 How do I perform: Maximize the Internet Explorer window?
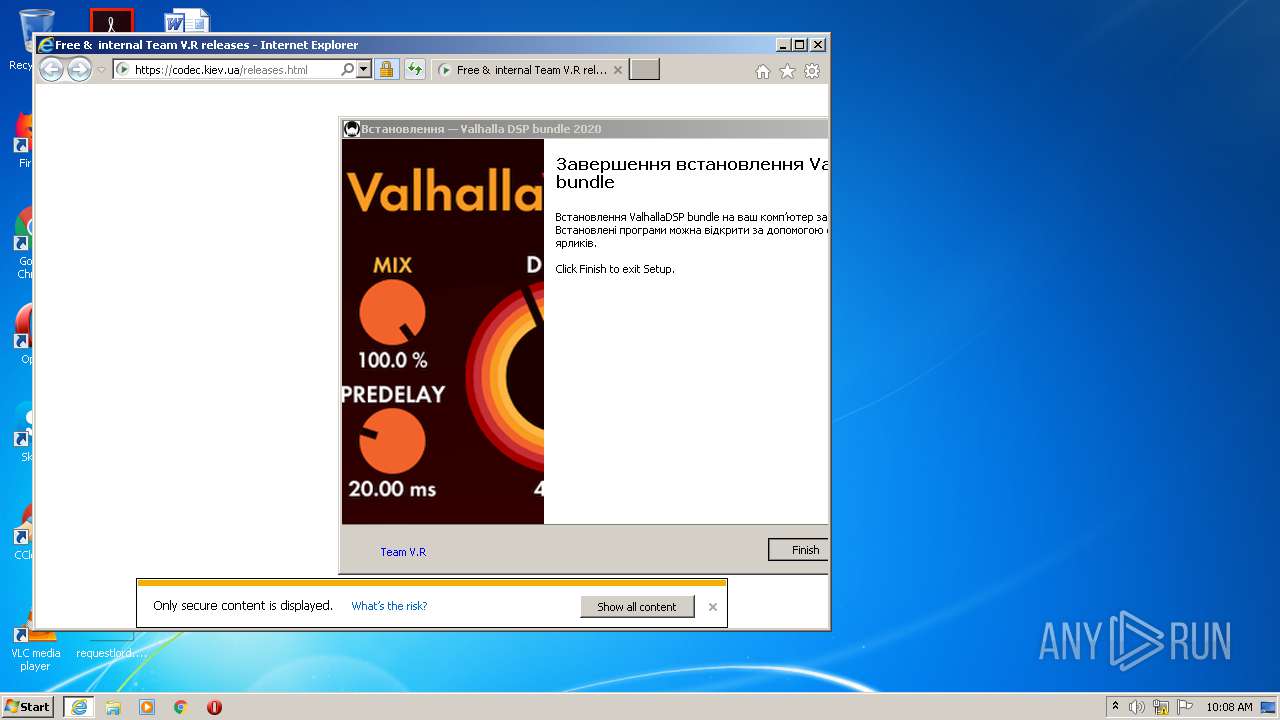point(799,45)
